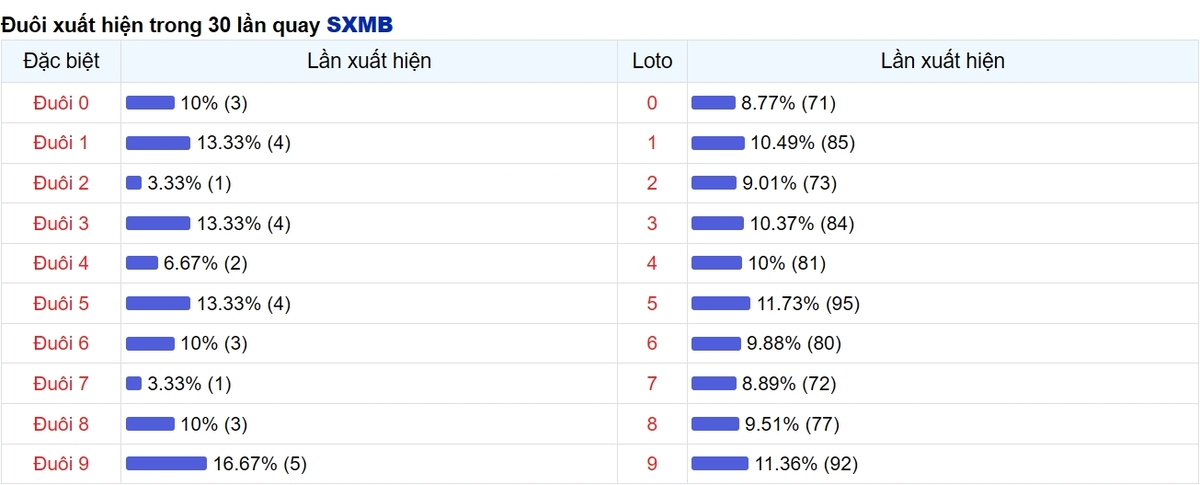Click the Loto column header
Screen dimensions: 1200x485
click(653, 61)
